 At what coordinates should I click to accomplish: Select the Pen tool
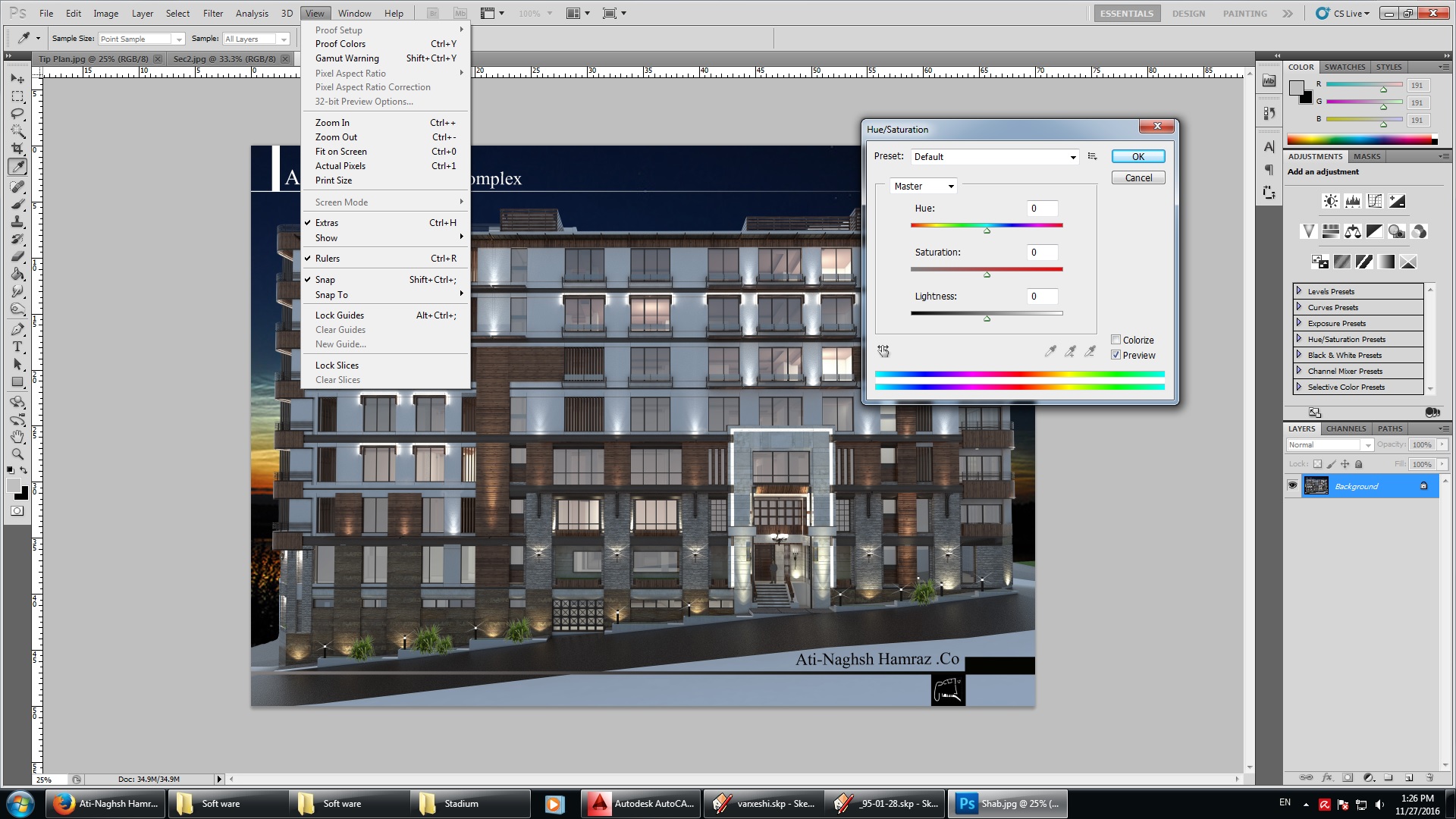pyautogui.click(x=17, y=329)
